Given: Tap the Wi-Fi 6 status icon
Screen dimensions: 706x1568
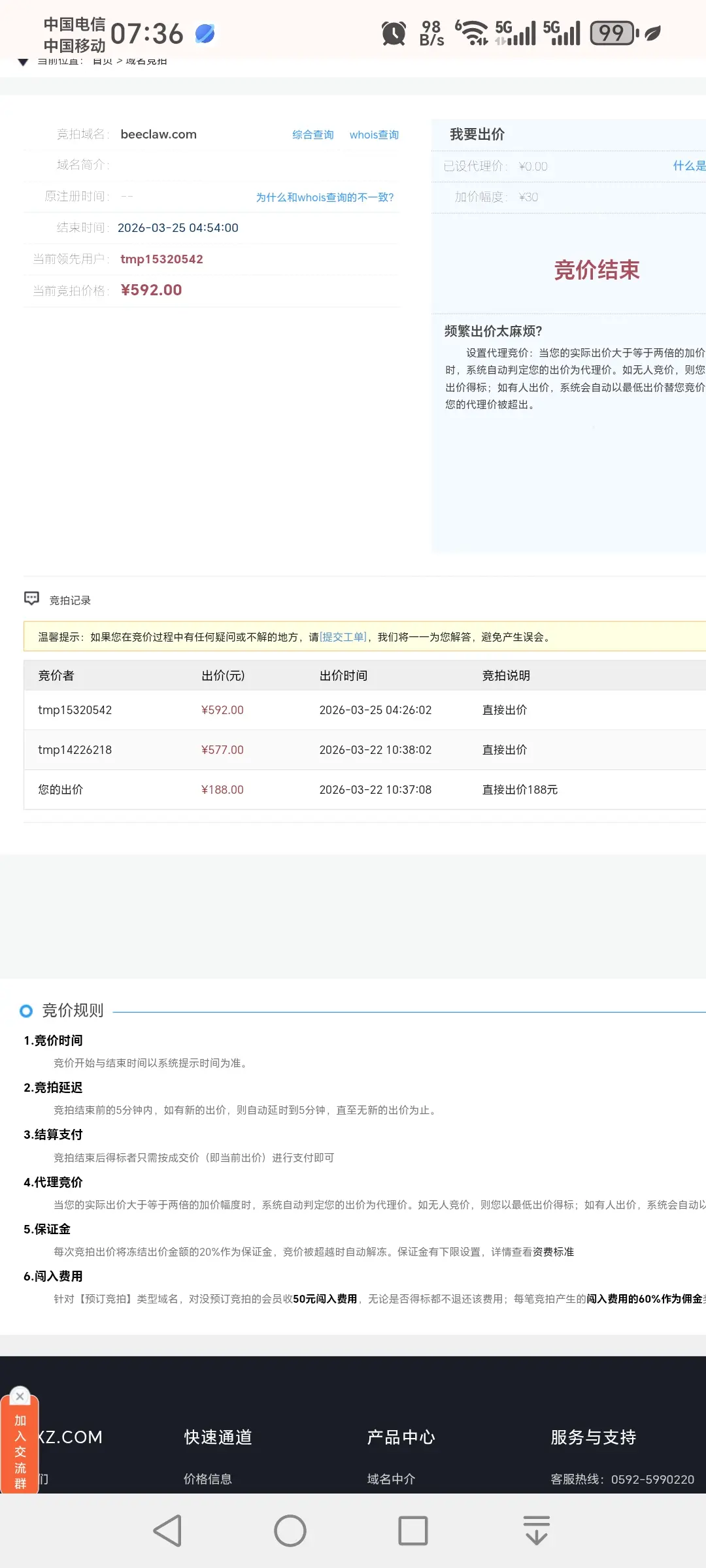Looking at the screenshot, I should 472,33.
